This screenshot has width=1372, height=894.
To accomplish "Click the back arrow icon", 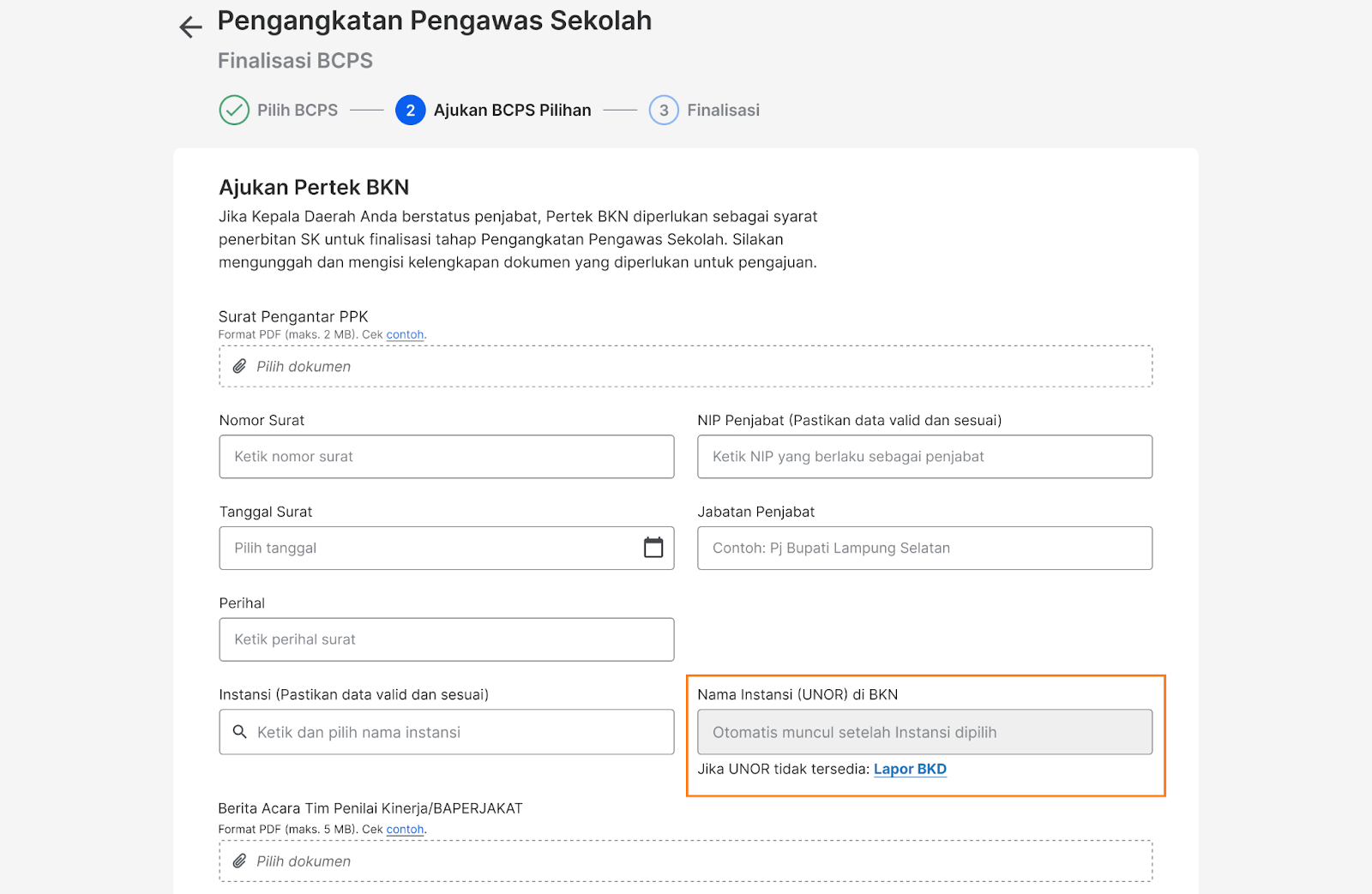I will point(190,27).
